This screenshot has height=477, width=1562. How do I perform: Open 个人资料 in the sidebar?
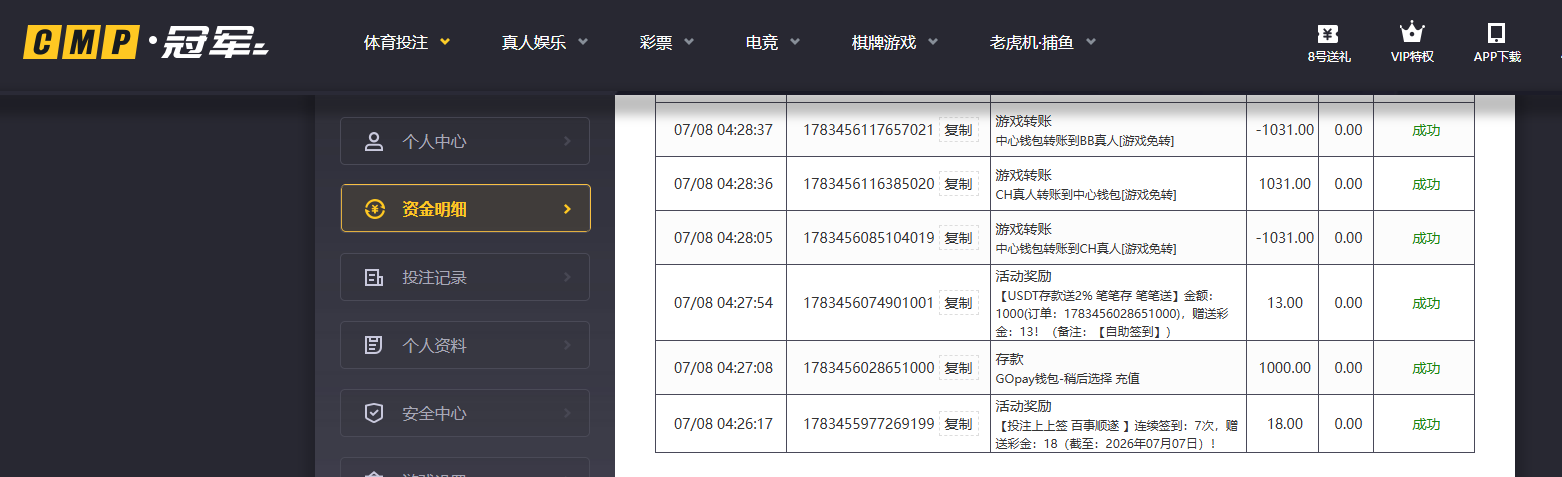[465, 345]
